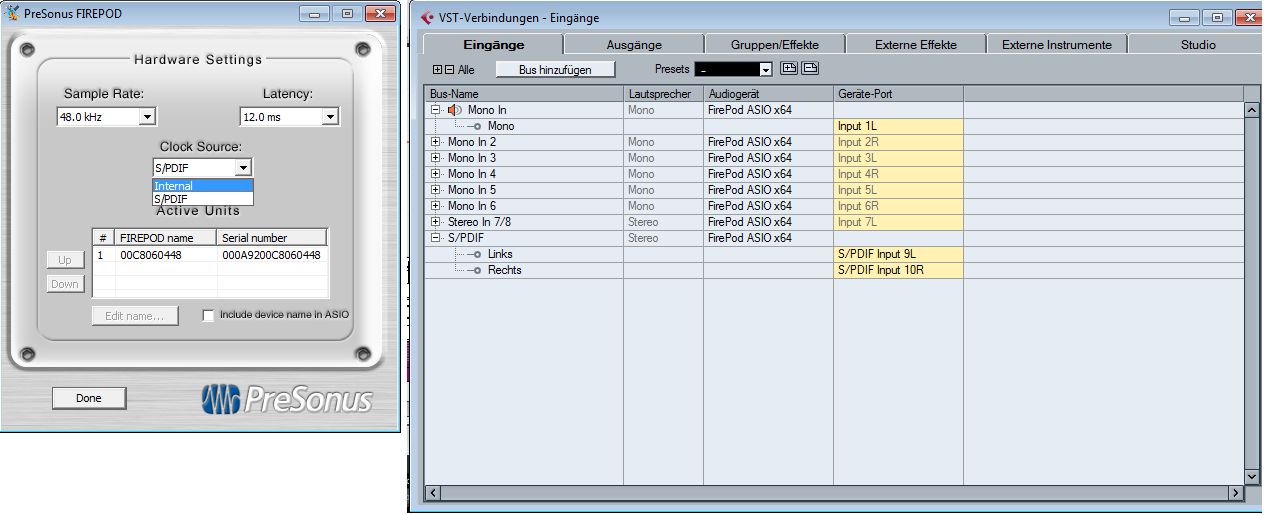
Task: Select Internal in Clock Source list
Action: (x=202, y=186)
